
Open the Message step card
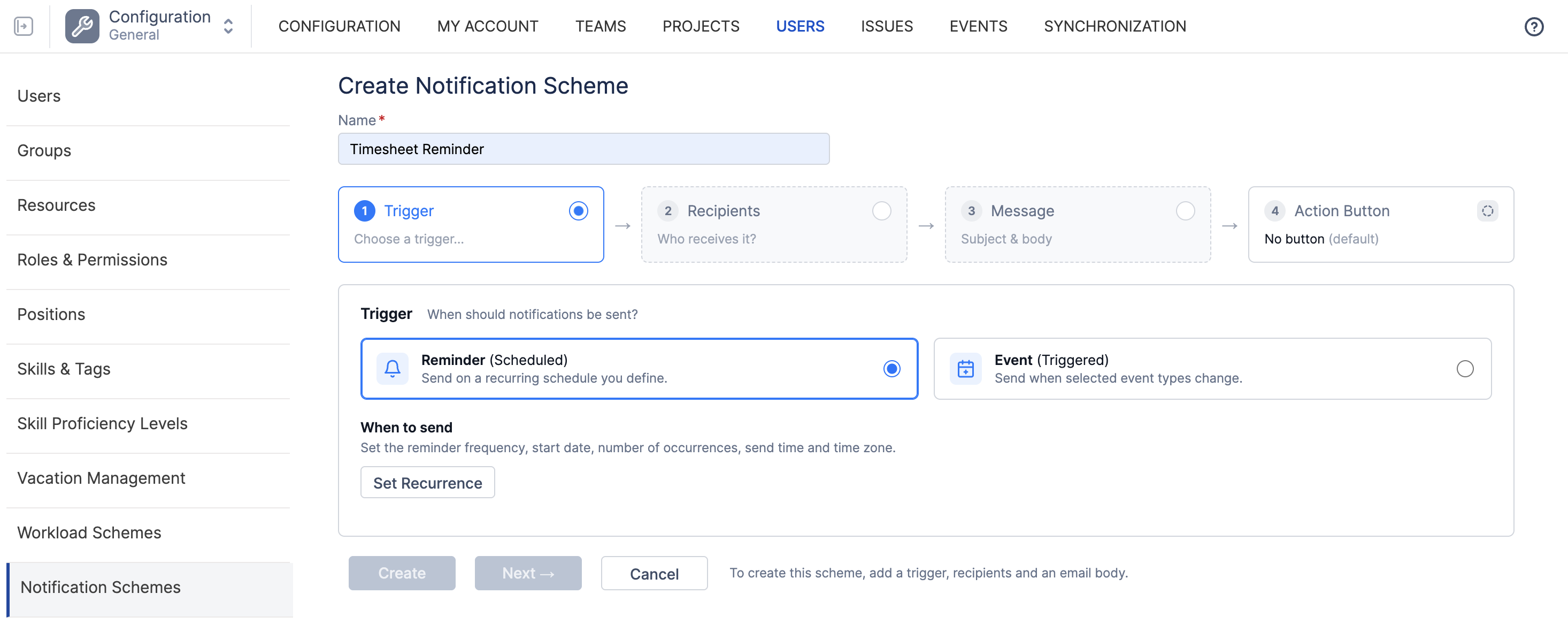(x=1078, y=224)
